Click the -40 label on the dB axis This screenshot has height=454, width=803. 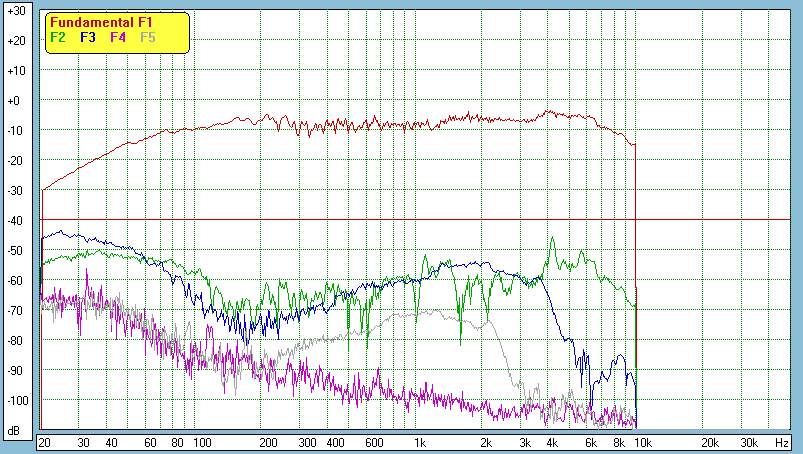(x=15, y=220)
